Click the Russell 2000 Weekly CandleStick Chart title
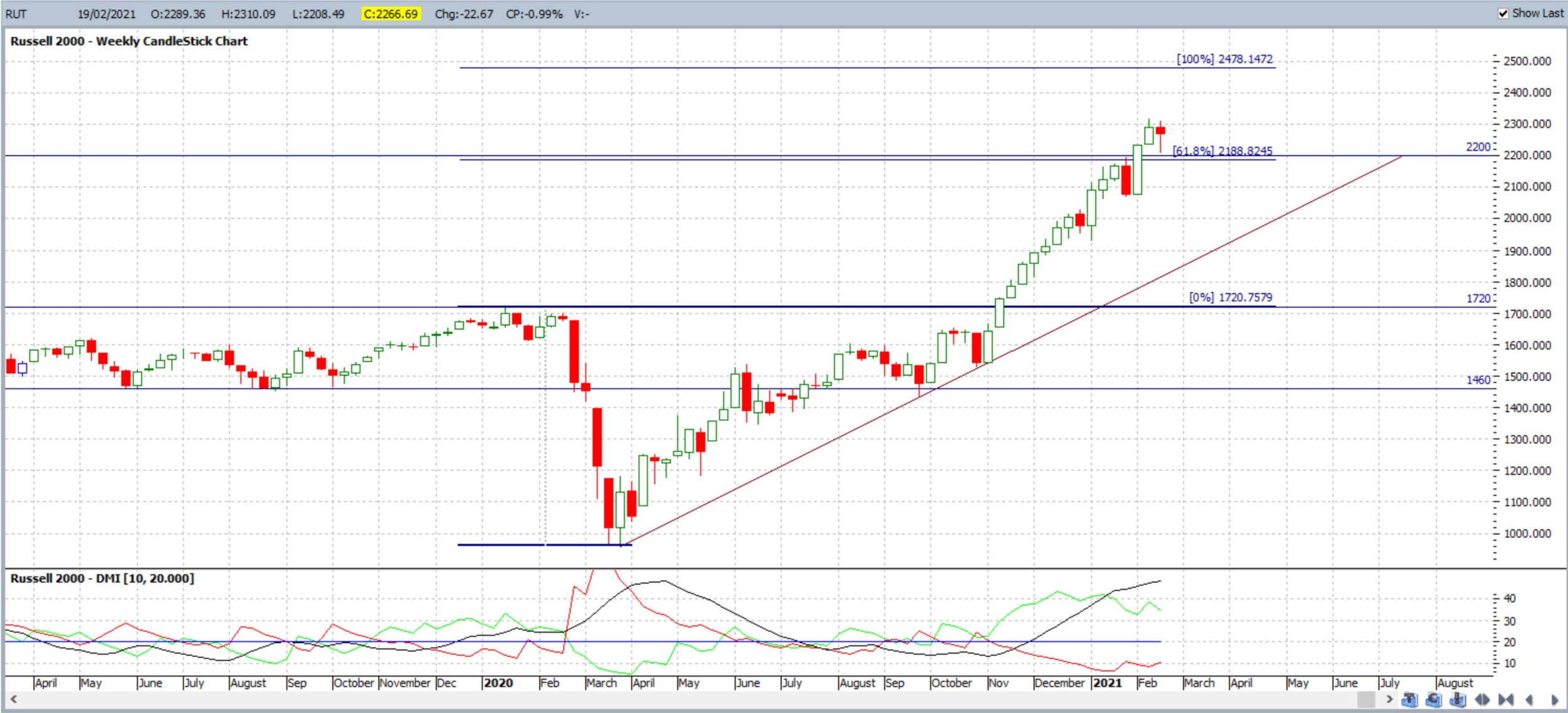Screen dimensions: 1568x713 [129, 41]
